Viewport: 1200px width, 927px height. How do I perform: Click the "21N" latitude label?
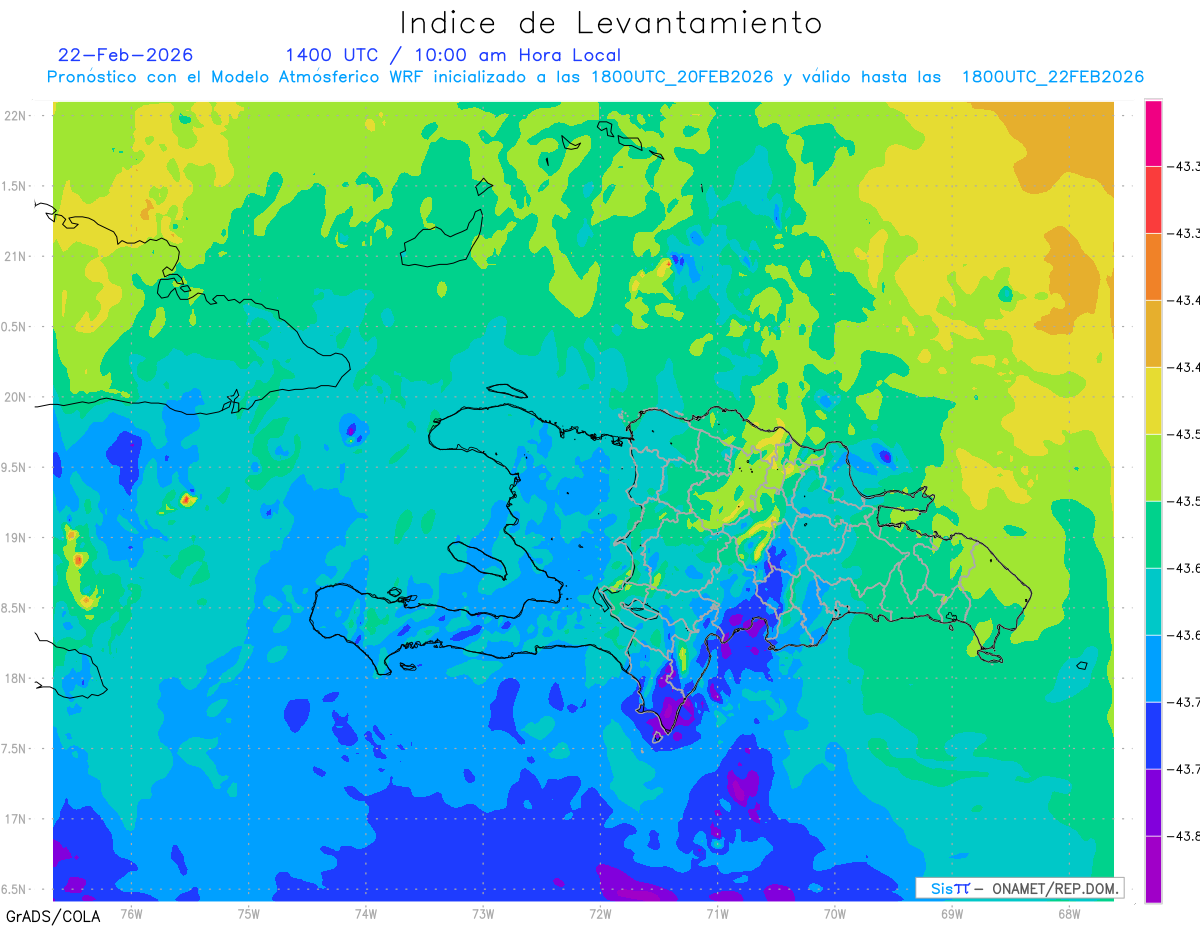click(x=15, y=257)
